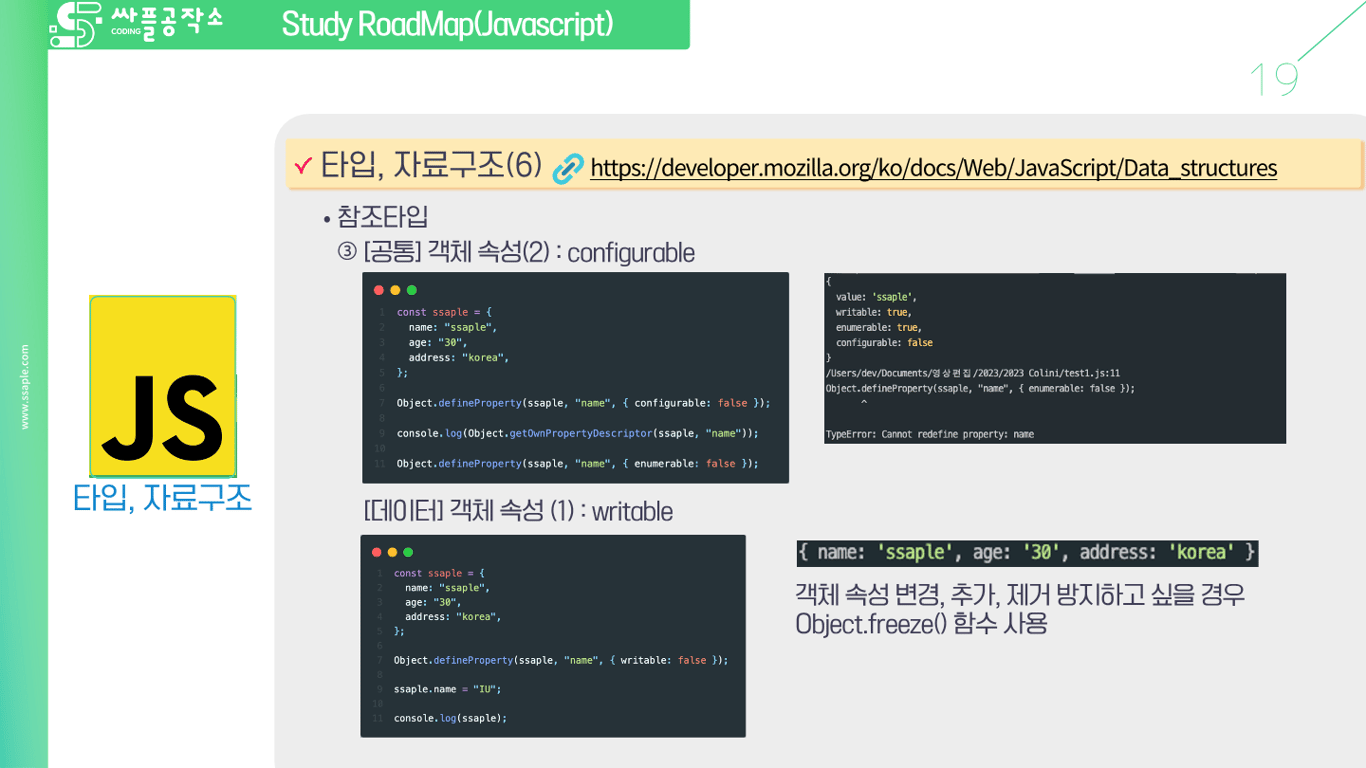
Task: Collapse the [데이터] 객체 속성 (1) writable section
Action: (x=519, y=511)
